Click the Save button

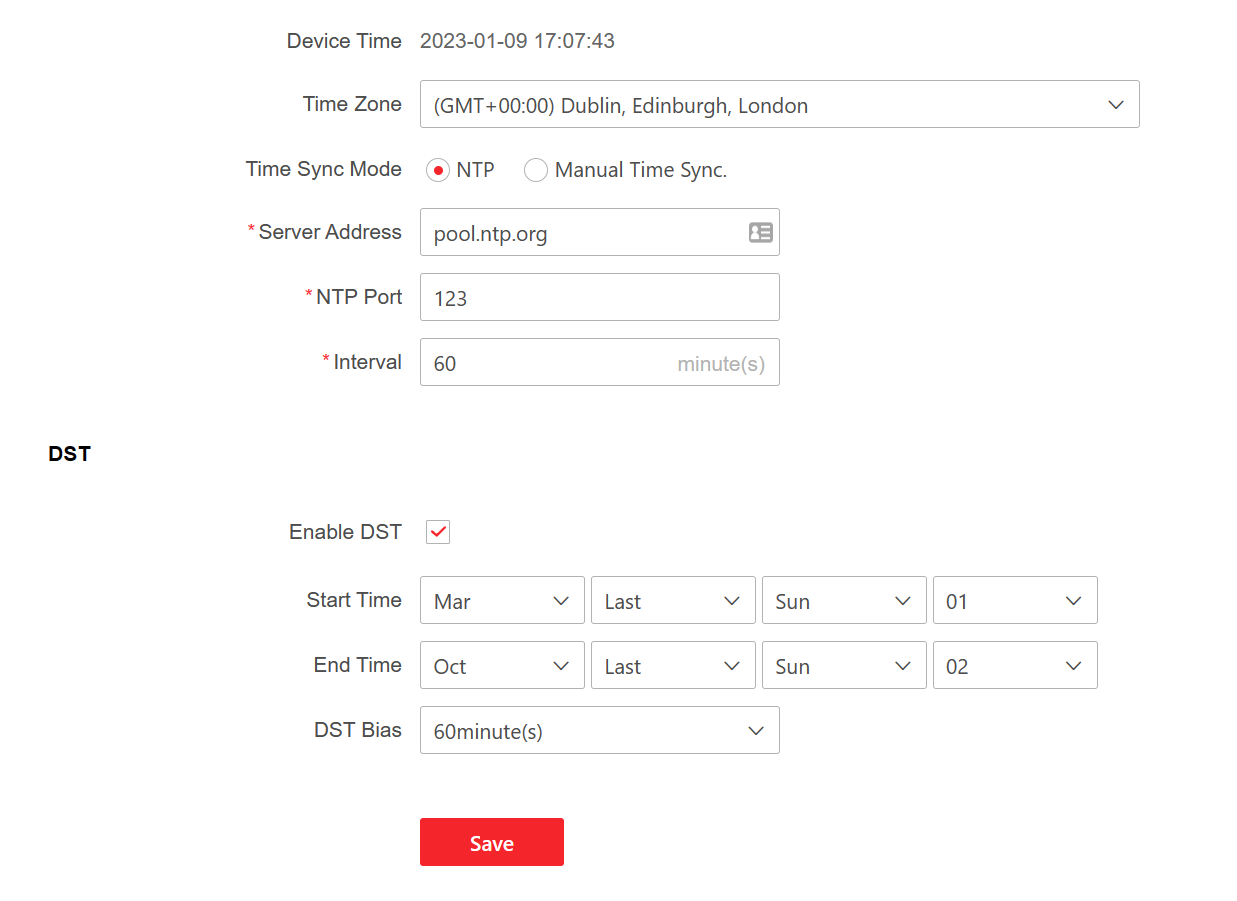(x=491, y=842)
